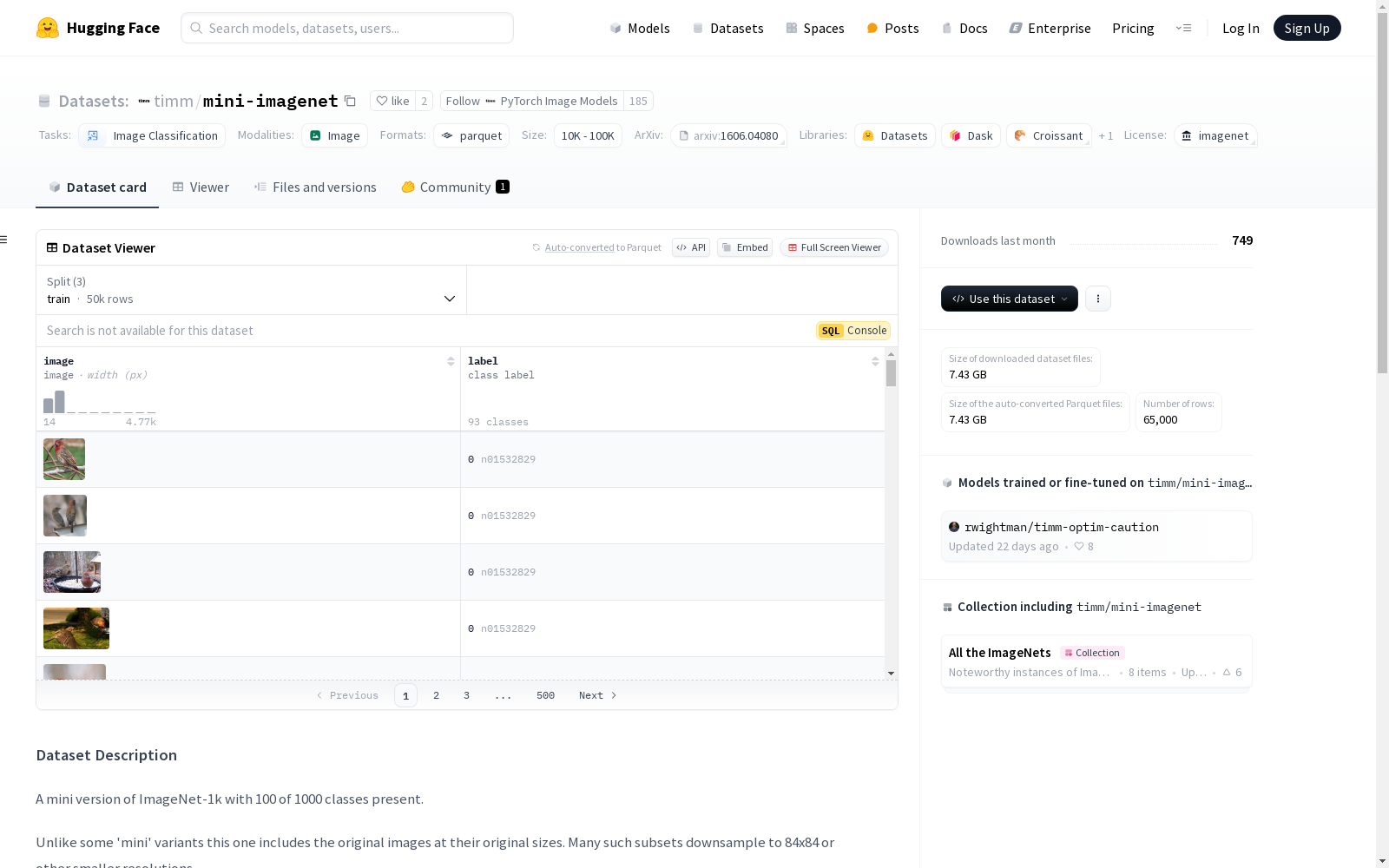This screenshot has height=868, width=1389.
Task: Open Datasets in the top navigation
Action: (727, 28)
